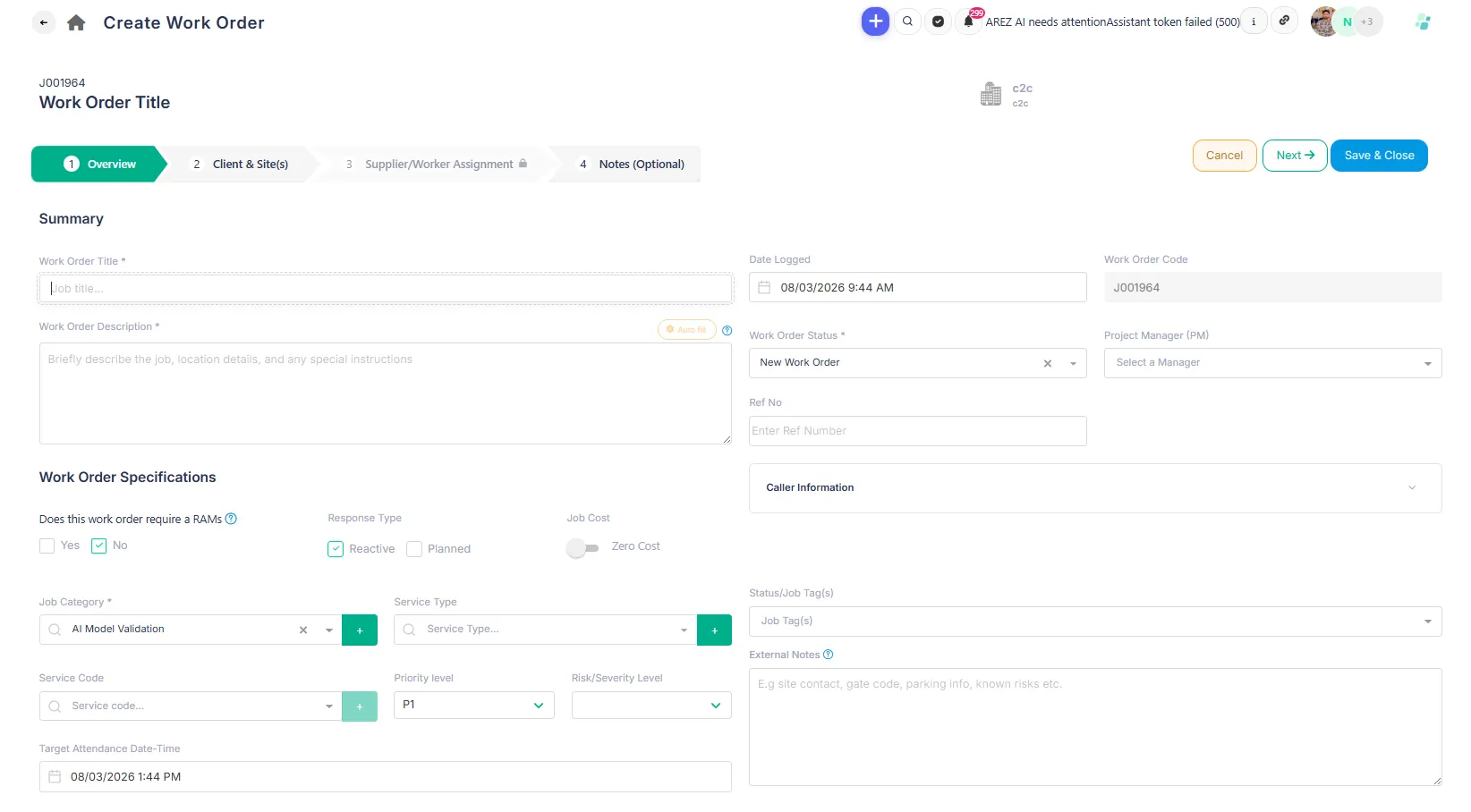Open the blue plus quick-add button
This screenshot has width=1471, height=812.
tap(875, 21)
